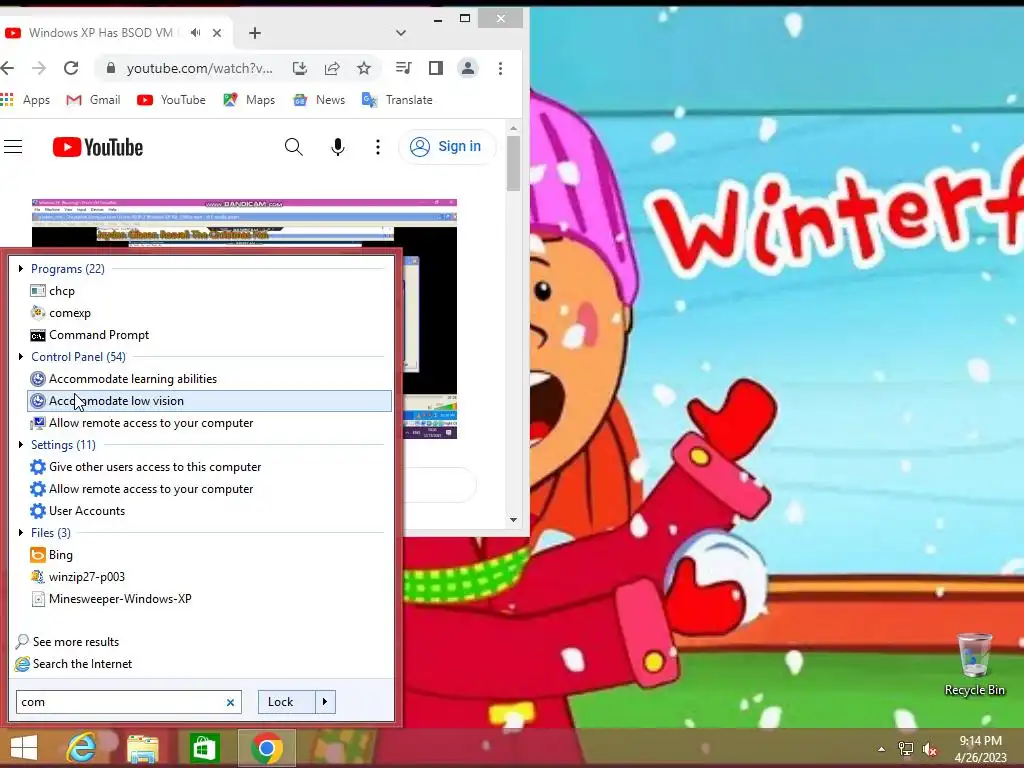Click the install app icon in address bar
1024x768 pixels.
pos(300,68)
